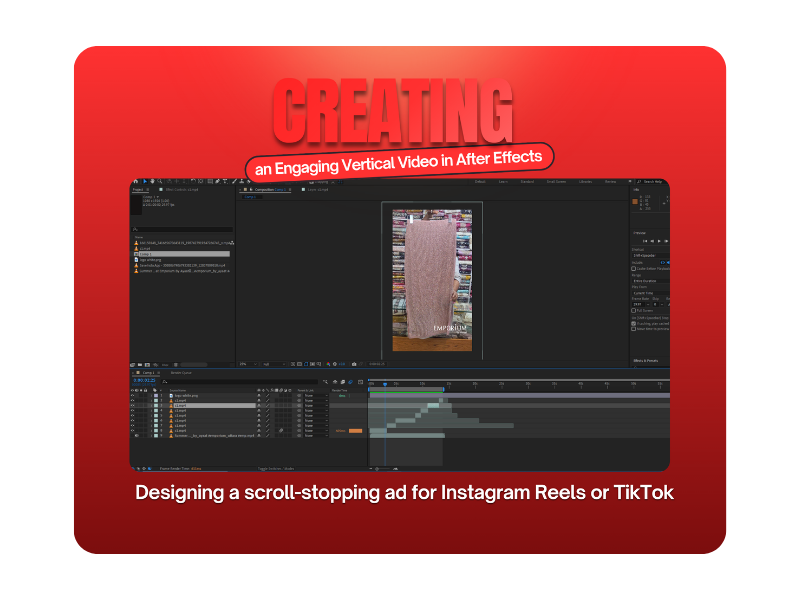The height and width of the screenshot is (600, 800).
Task: Click the blue current time indicator marker
Action: coord(385,384)
